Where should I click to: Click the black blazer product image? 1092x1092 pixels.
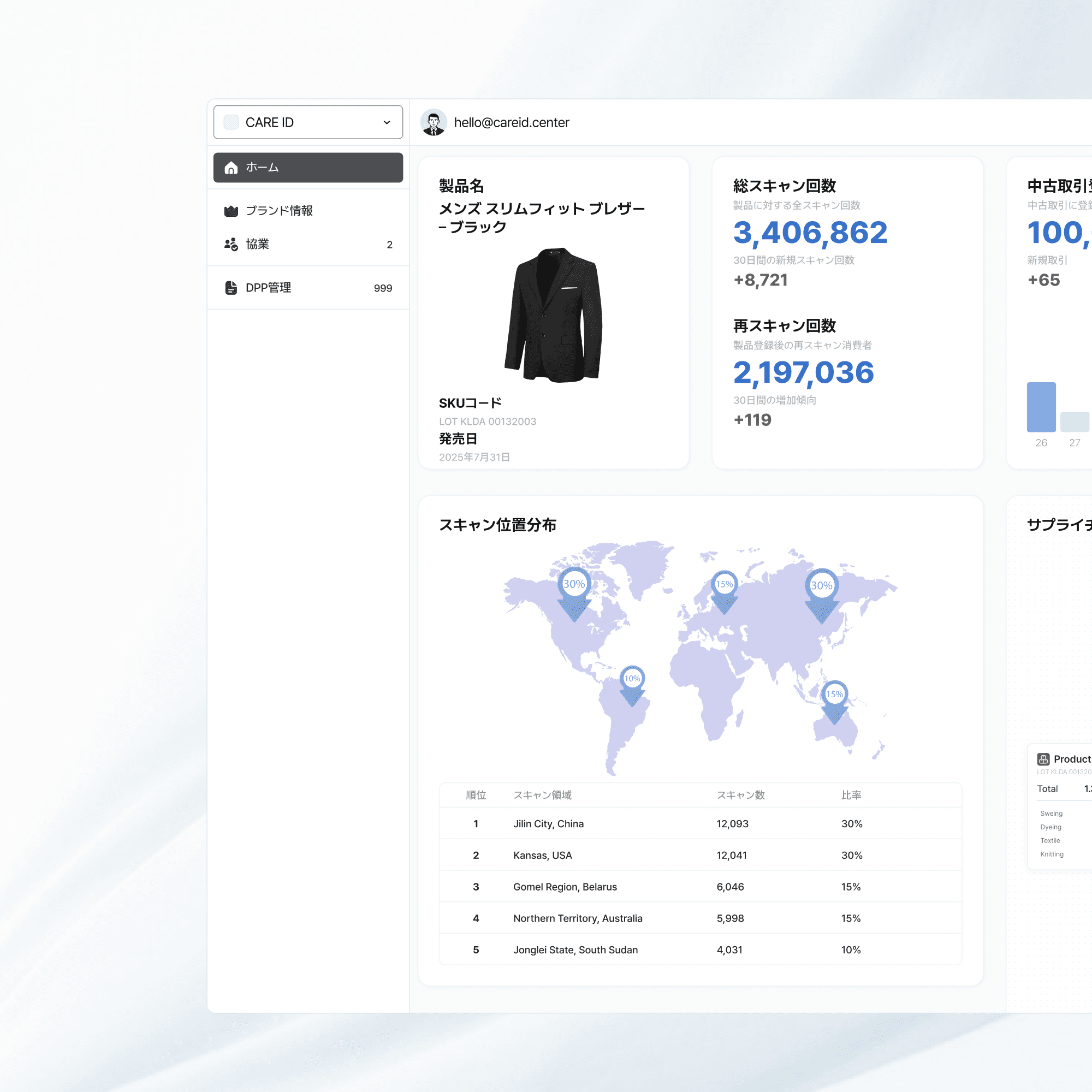[x=553, y=315]
